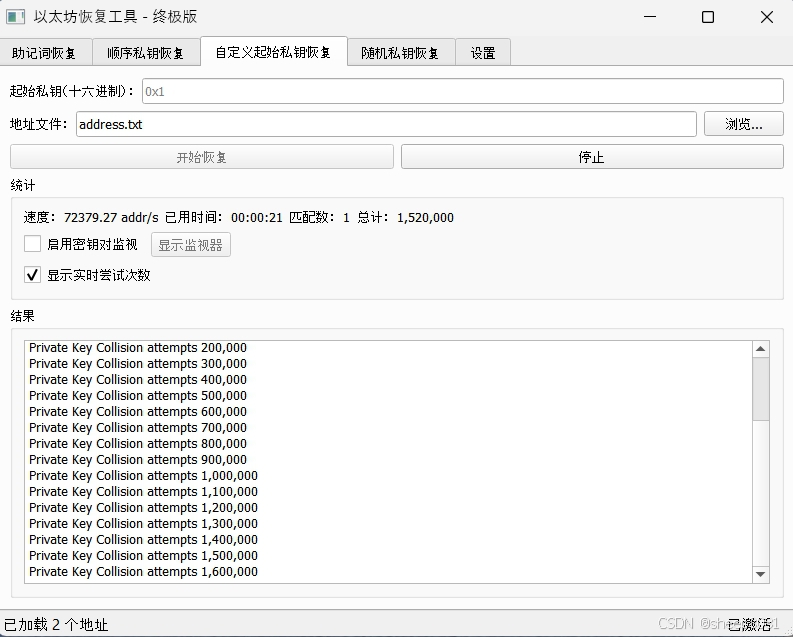Switch to the 助记词恢复 tab

tap(44, 53)
